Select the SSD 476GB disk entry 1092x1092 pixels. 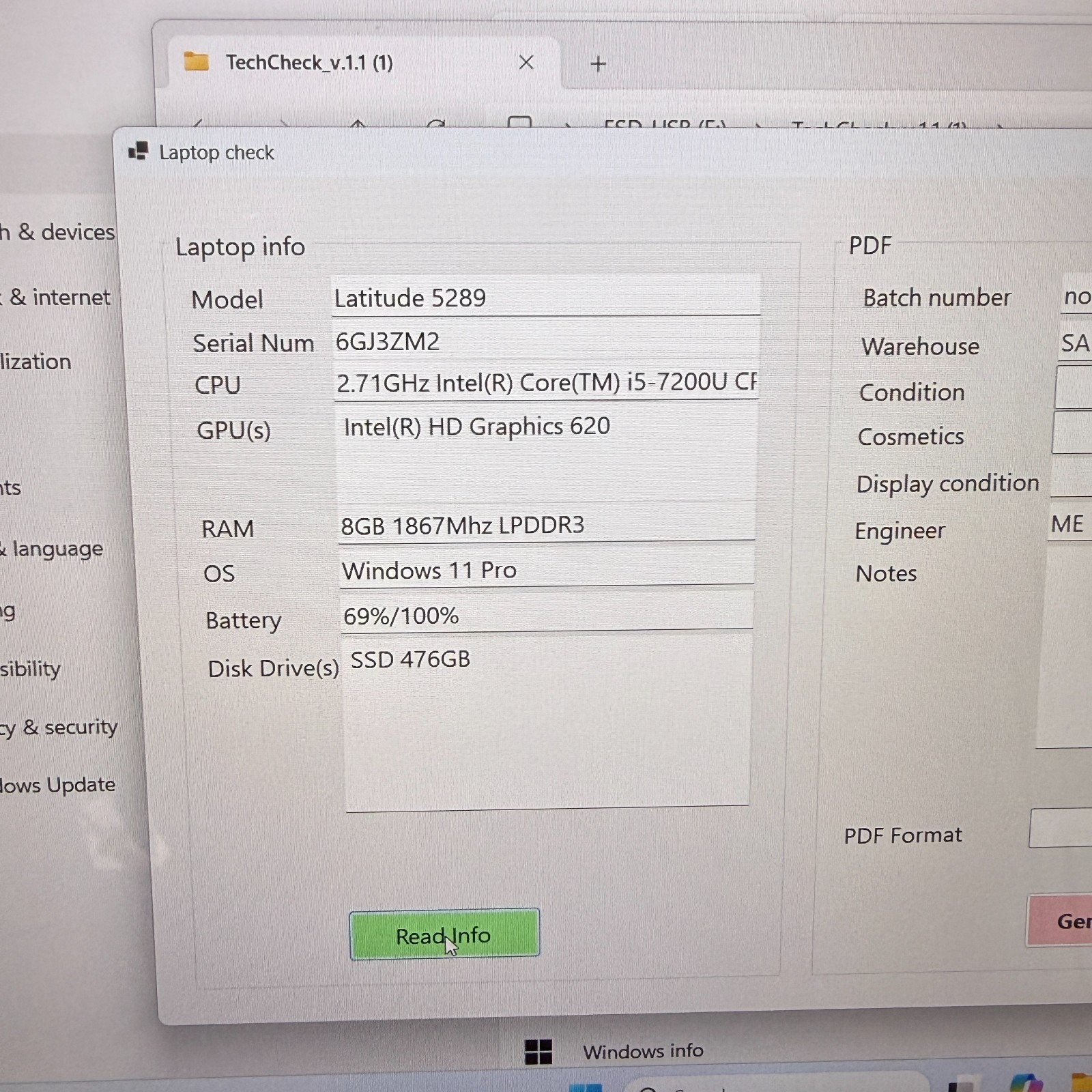tap(410, 659)
